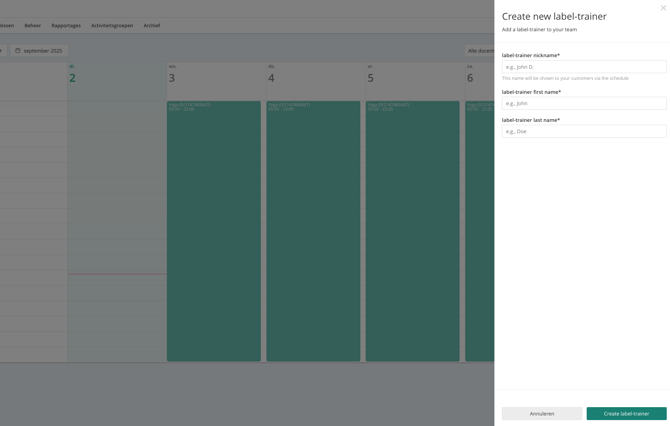Go to the Activiteitsgroepen tab

(x=112, y=26)
